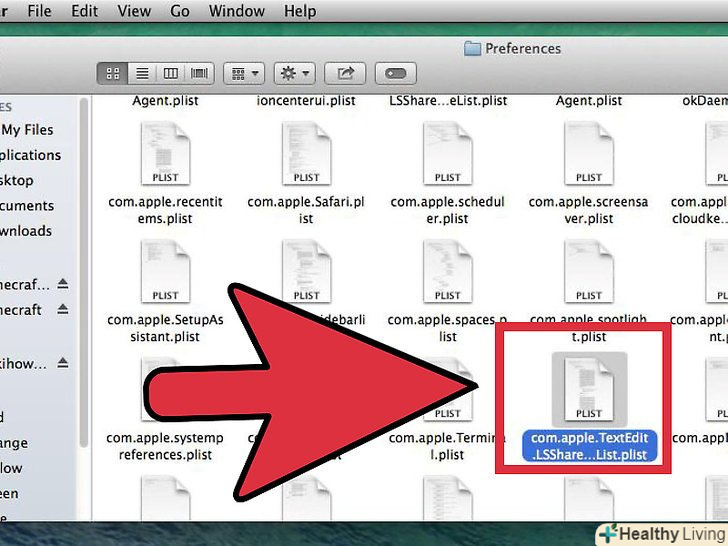Click the com.apple.recentitems.plist filename

click(x=165, y=210)
